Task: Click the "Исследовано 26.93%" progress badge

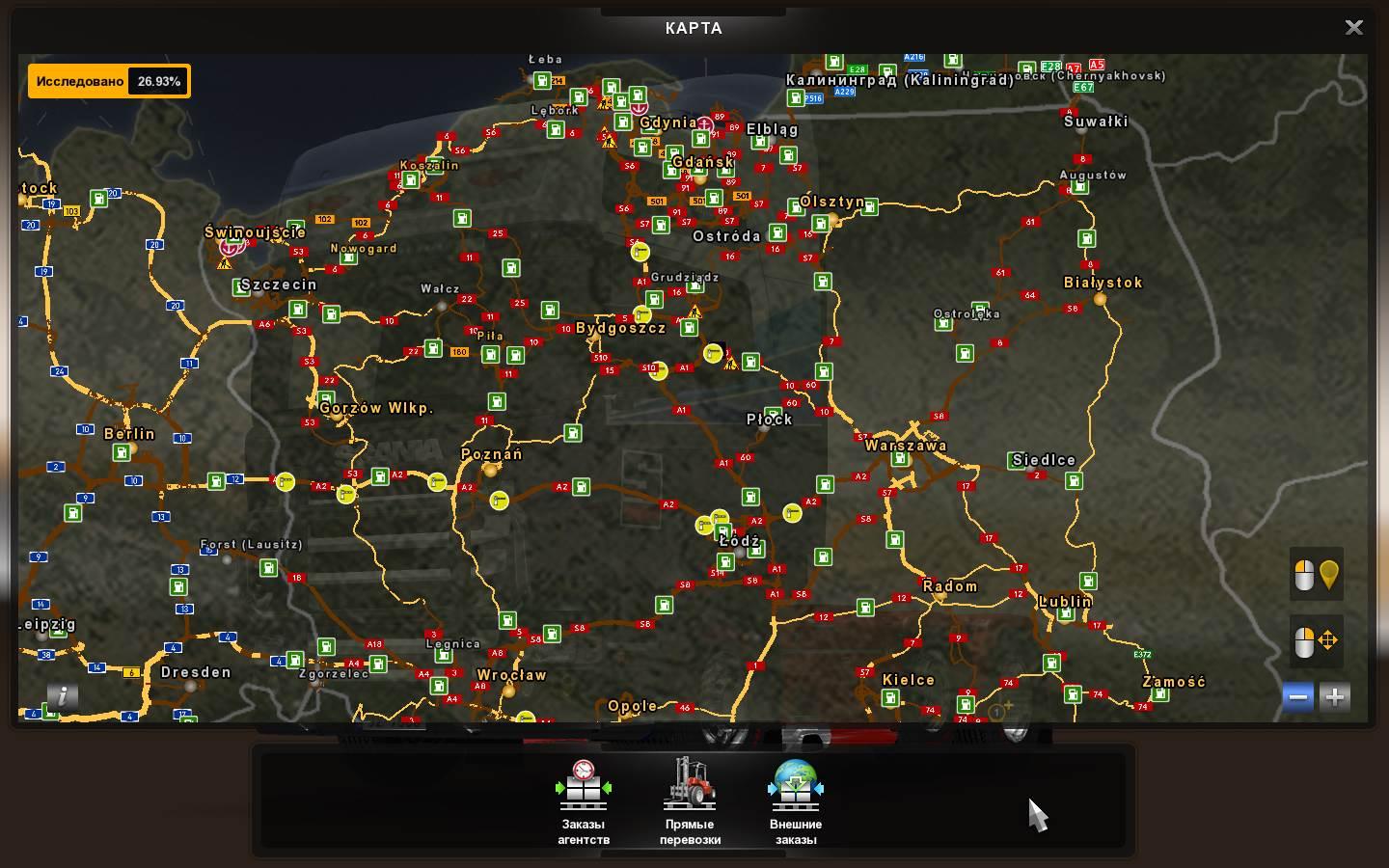Action: click(x=109, y=81)
